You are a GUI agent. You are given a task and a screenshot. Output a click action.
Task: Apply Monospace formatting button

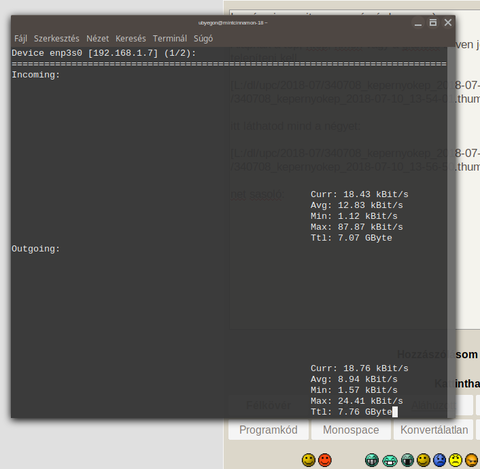pyautogui.click(x=351, y=430)
